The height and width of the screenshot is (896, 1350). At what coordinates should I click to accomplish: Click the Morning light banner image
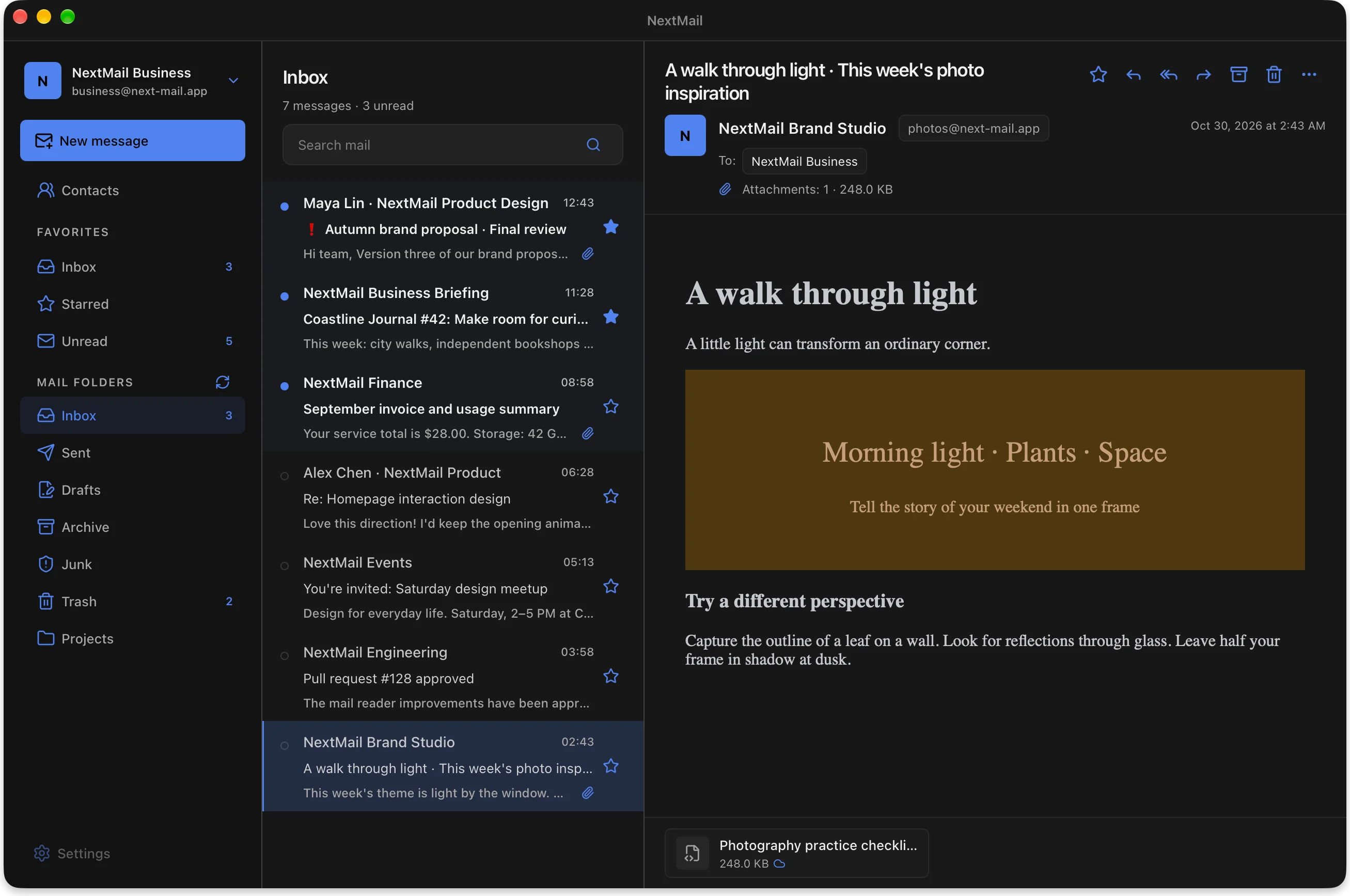(x=995, y=470)
